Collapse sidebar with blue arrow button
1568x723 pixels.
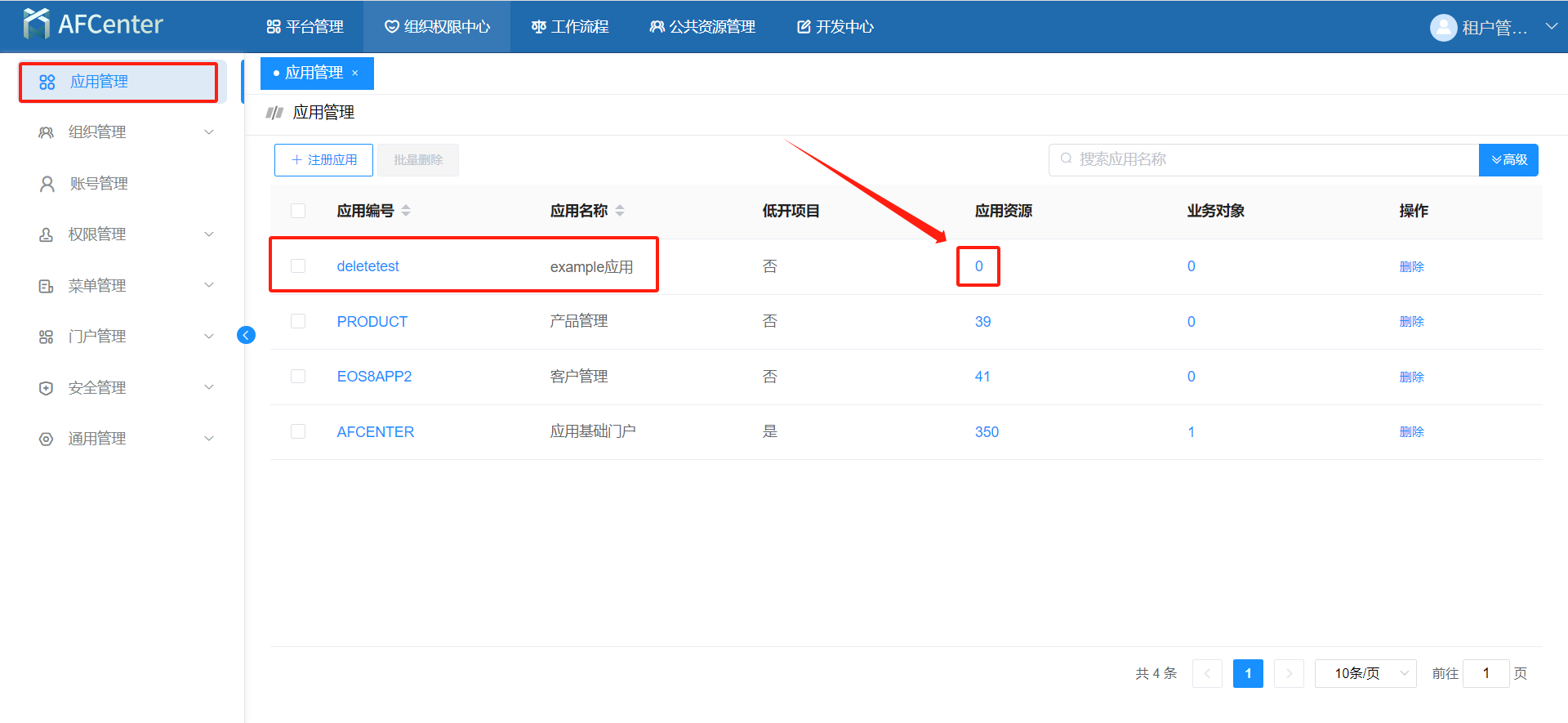(246, 335)
